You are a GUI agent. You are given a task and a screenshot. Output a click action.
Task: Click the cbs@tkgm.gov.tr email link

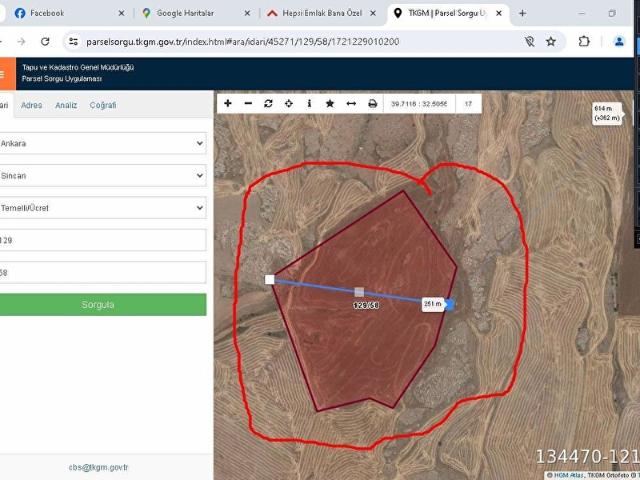click(x=98, y=467)
